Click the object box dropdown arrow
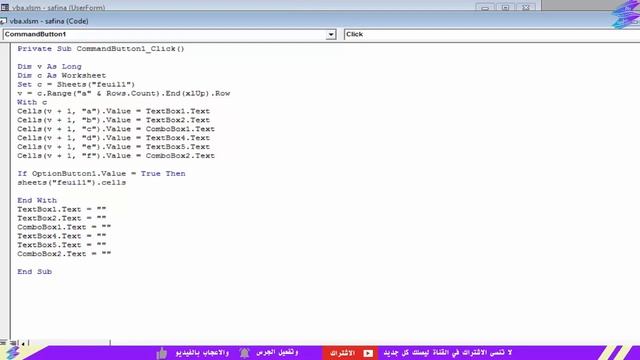This screenshot has width=640, height=360. coord(331,35)
